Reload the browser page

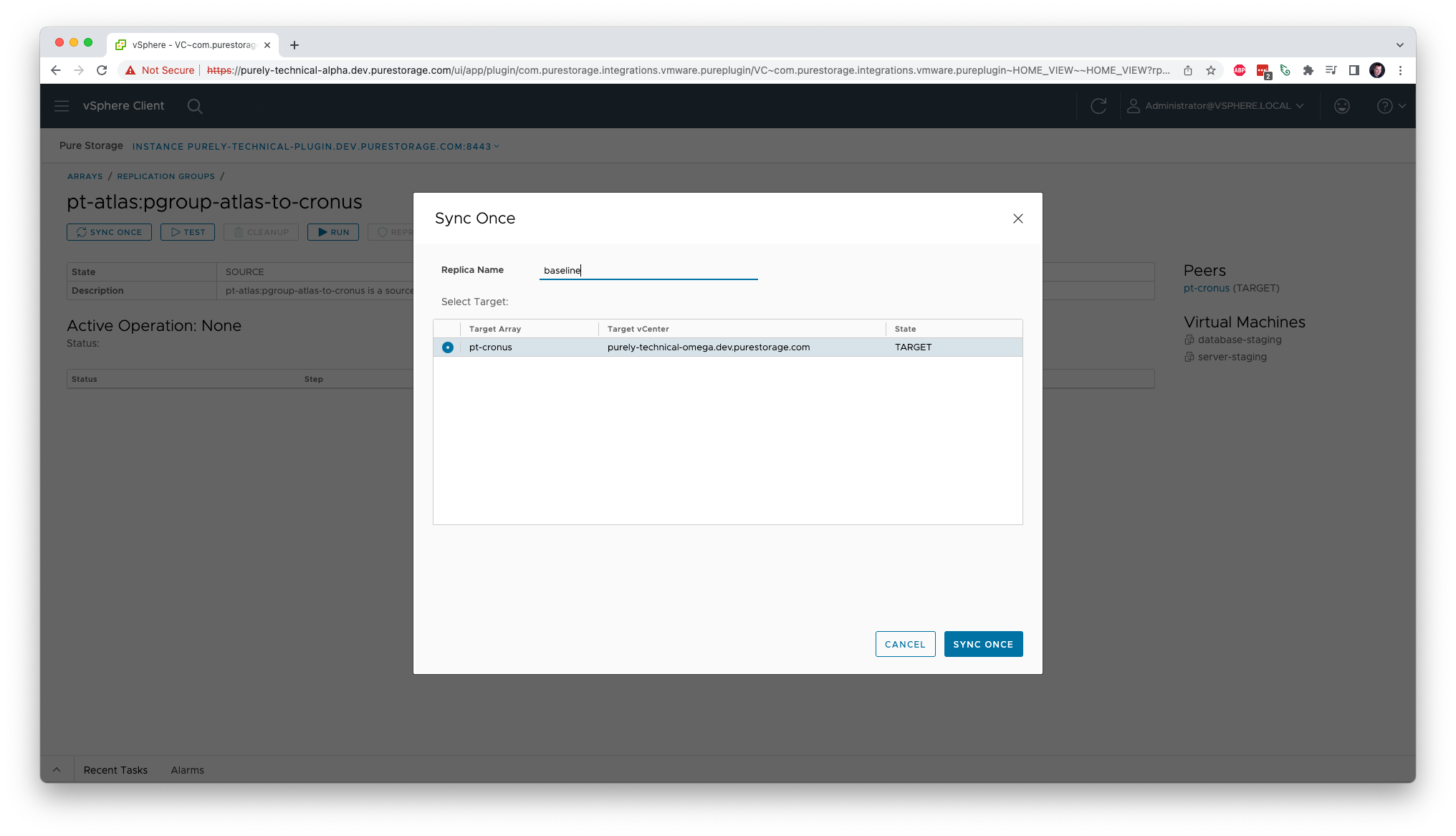click(102, 70)
